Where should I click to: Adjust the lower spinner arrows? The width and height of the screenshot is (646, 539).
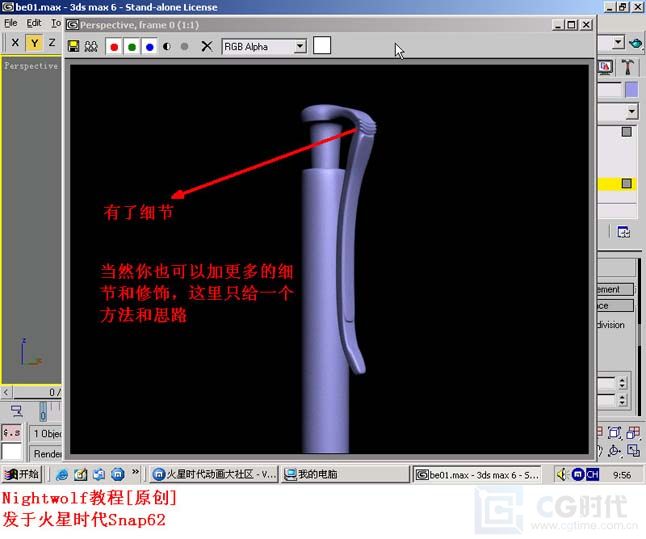coord(622,400)
